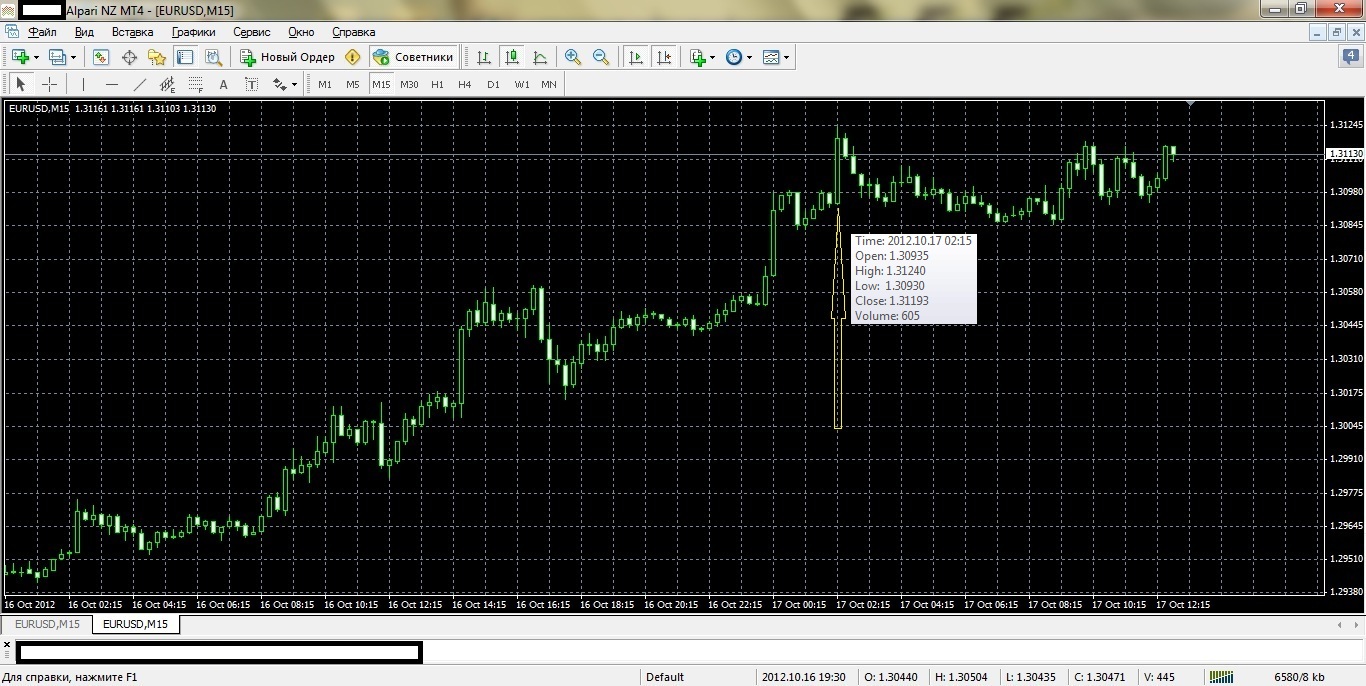Select the cursor pointer tool
The height and width of the screenshot is (686, 1366).
[x=20, y=84]
